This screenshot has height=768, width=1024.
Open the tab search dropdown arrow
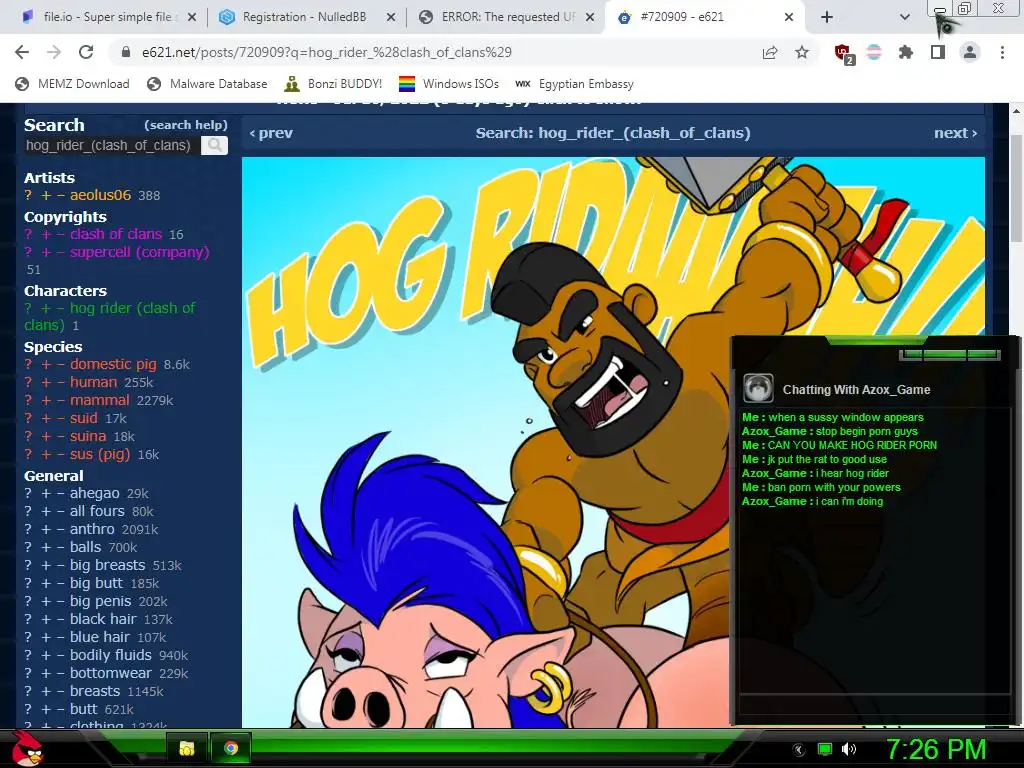pyautogui.click(x=904, y=17)
